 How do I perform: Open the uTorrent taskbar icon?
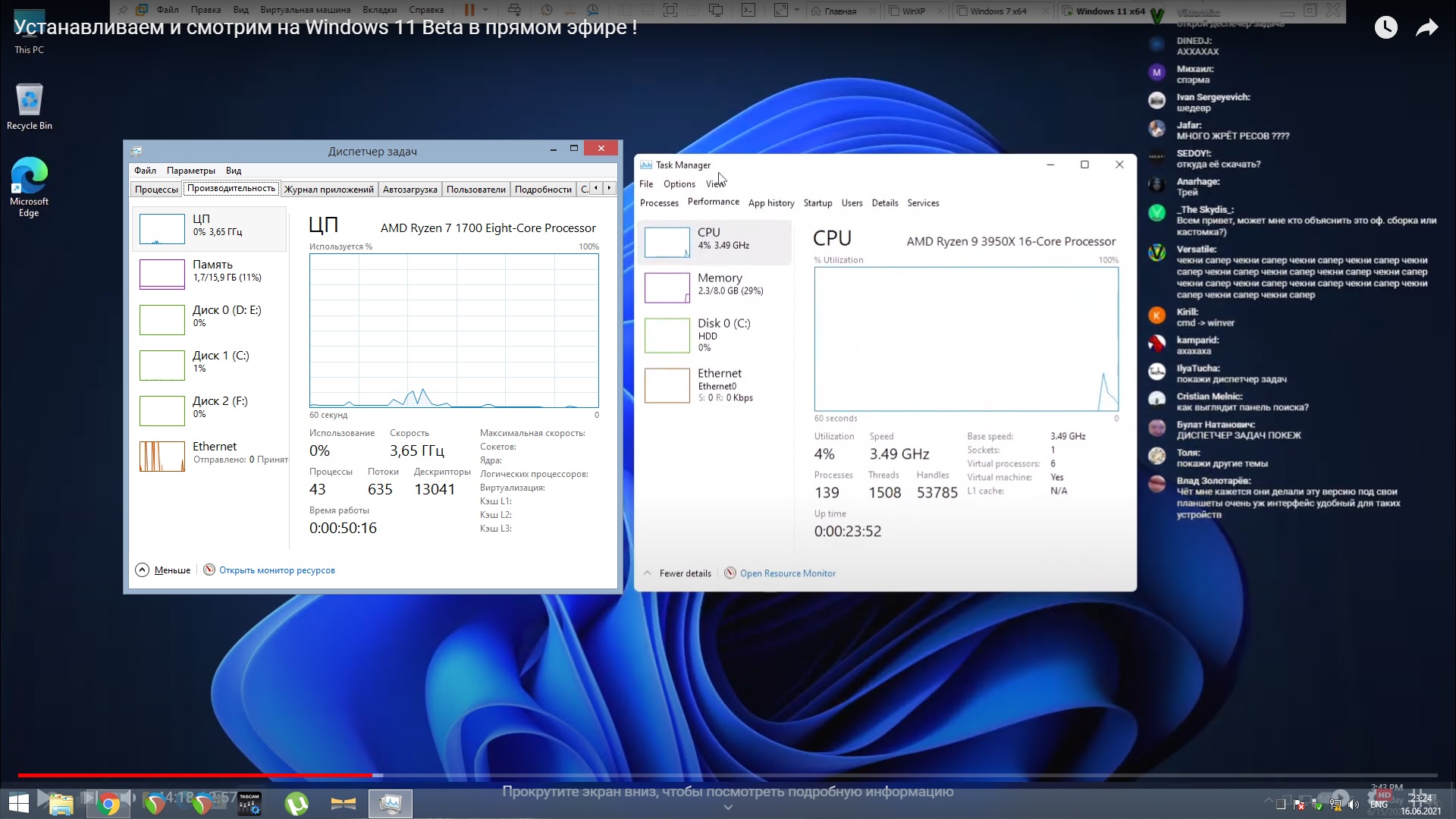pos(297,804)
